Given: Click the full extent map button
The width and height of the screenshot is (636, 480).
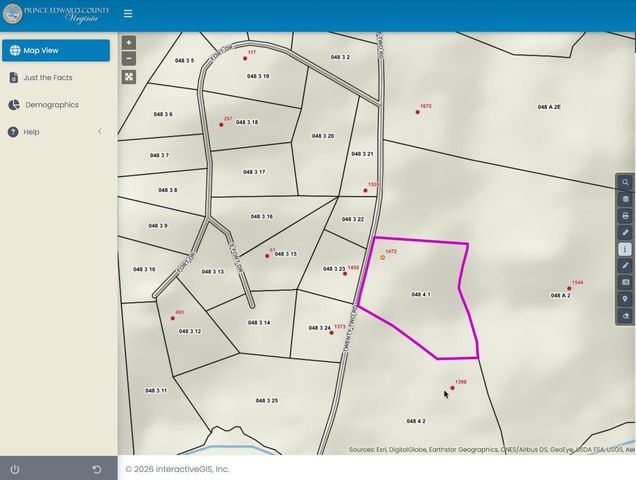Looking at the screenshot, I should tap(129, 77).
